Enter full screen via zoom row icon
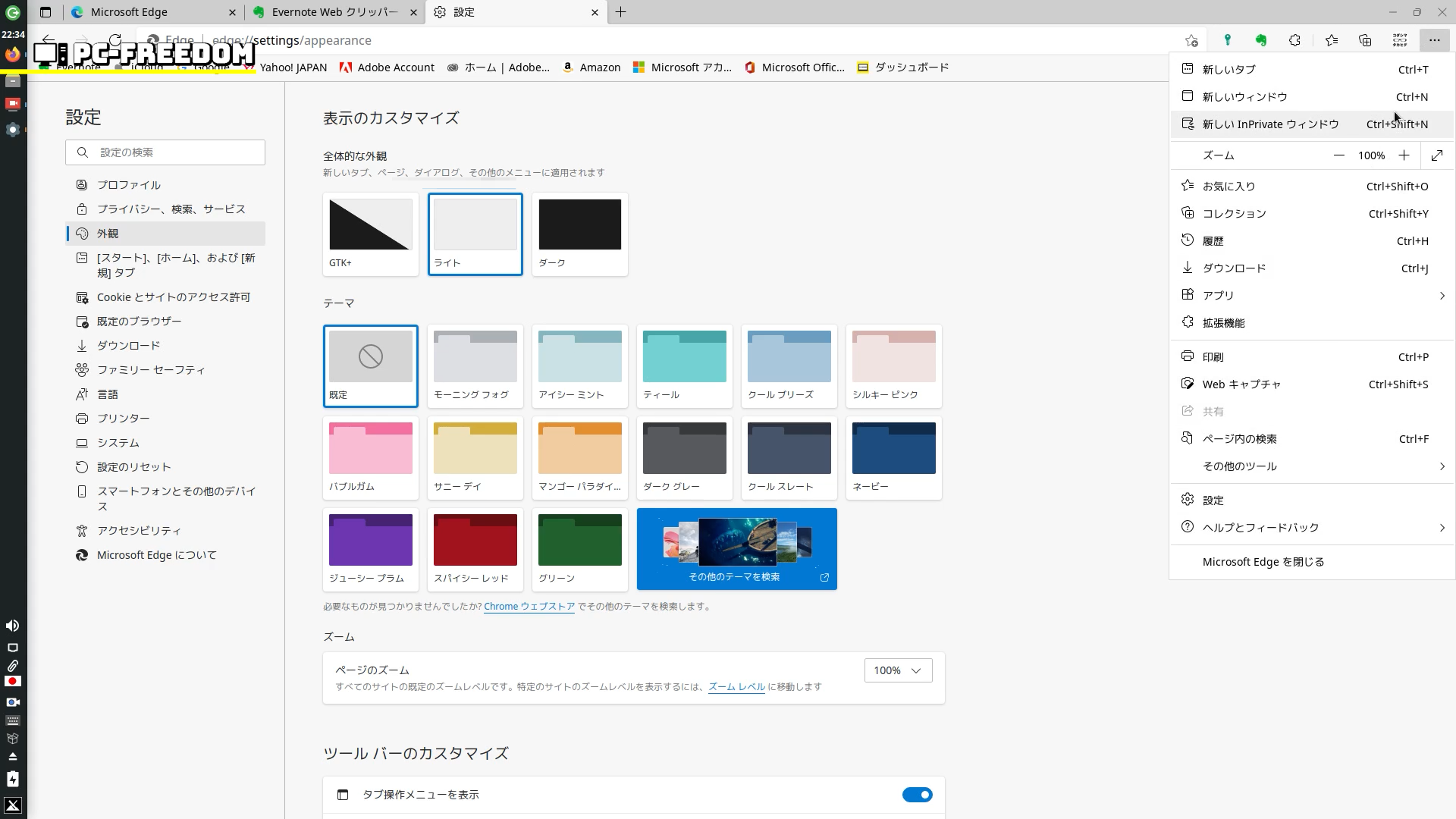1456x819 pixels. 1437,155
